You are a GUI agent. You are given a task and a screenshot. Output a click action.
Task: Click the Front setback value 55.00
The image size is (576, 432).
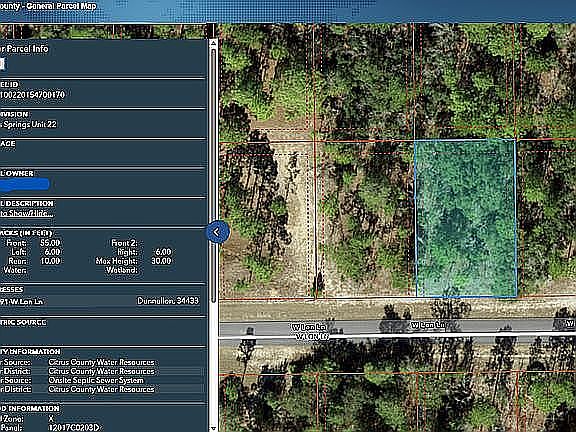(x=50, y=243)
